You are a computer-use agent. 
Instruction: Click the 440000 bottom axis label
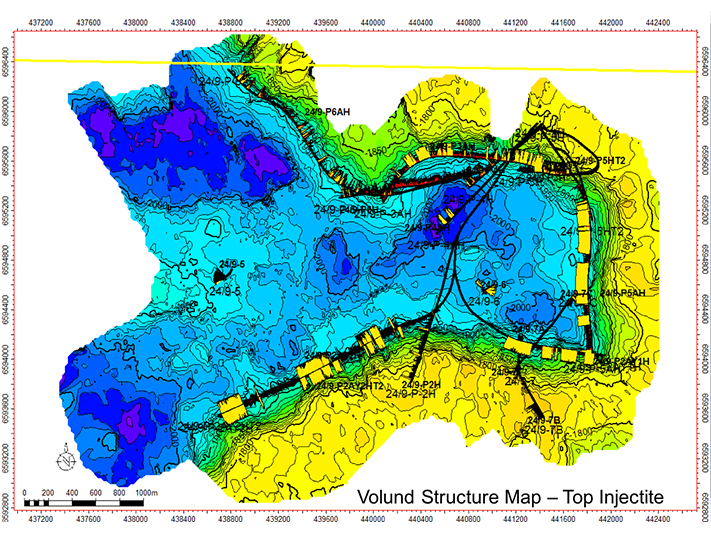pyautogui.click(x=373, y=519)
